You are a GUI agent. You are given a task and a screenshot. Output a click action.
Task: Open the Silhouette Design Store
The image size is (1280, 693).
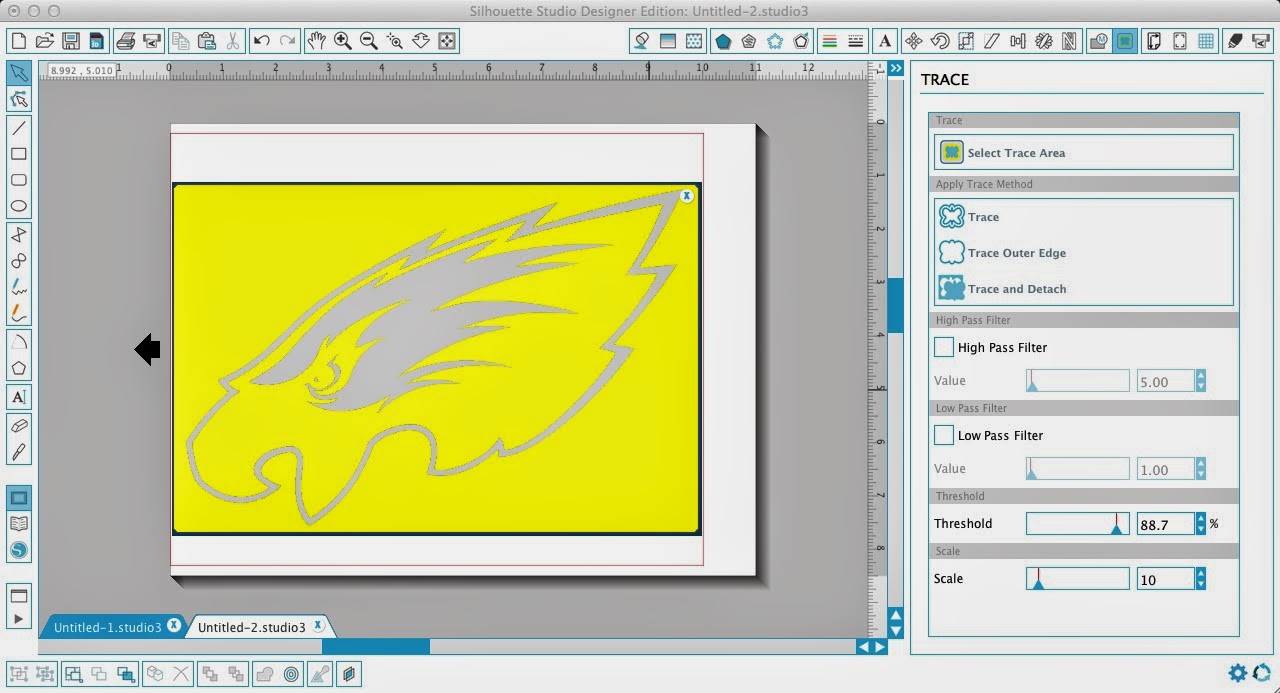tap(18, 549)
